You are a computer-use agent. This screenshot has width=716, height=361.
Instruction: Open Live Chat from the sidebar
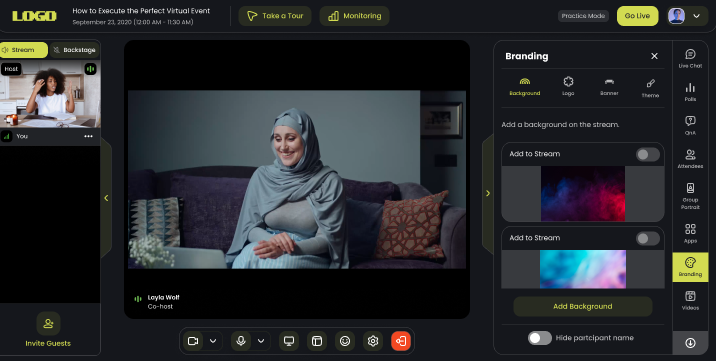[690, 59]
